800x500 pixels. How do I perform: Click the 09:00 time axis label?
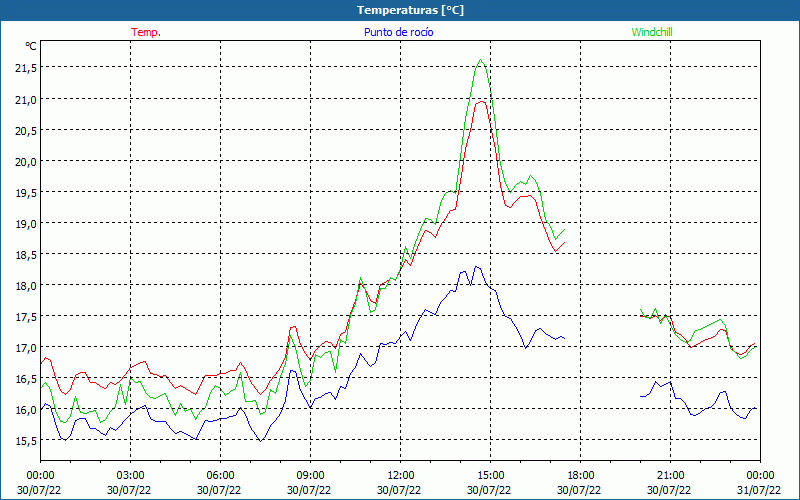coord(310,476)
